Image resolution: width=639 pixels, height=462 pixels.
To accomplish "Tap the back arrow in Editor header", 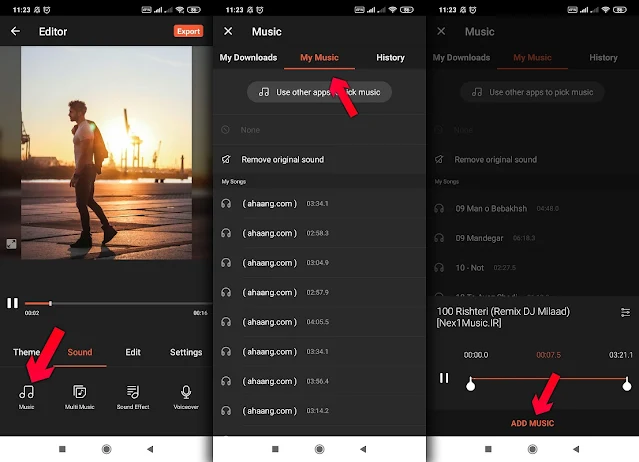I will click(15, 31).
